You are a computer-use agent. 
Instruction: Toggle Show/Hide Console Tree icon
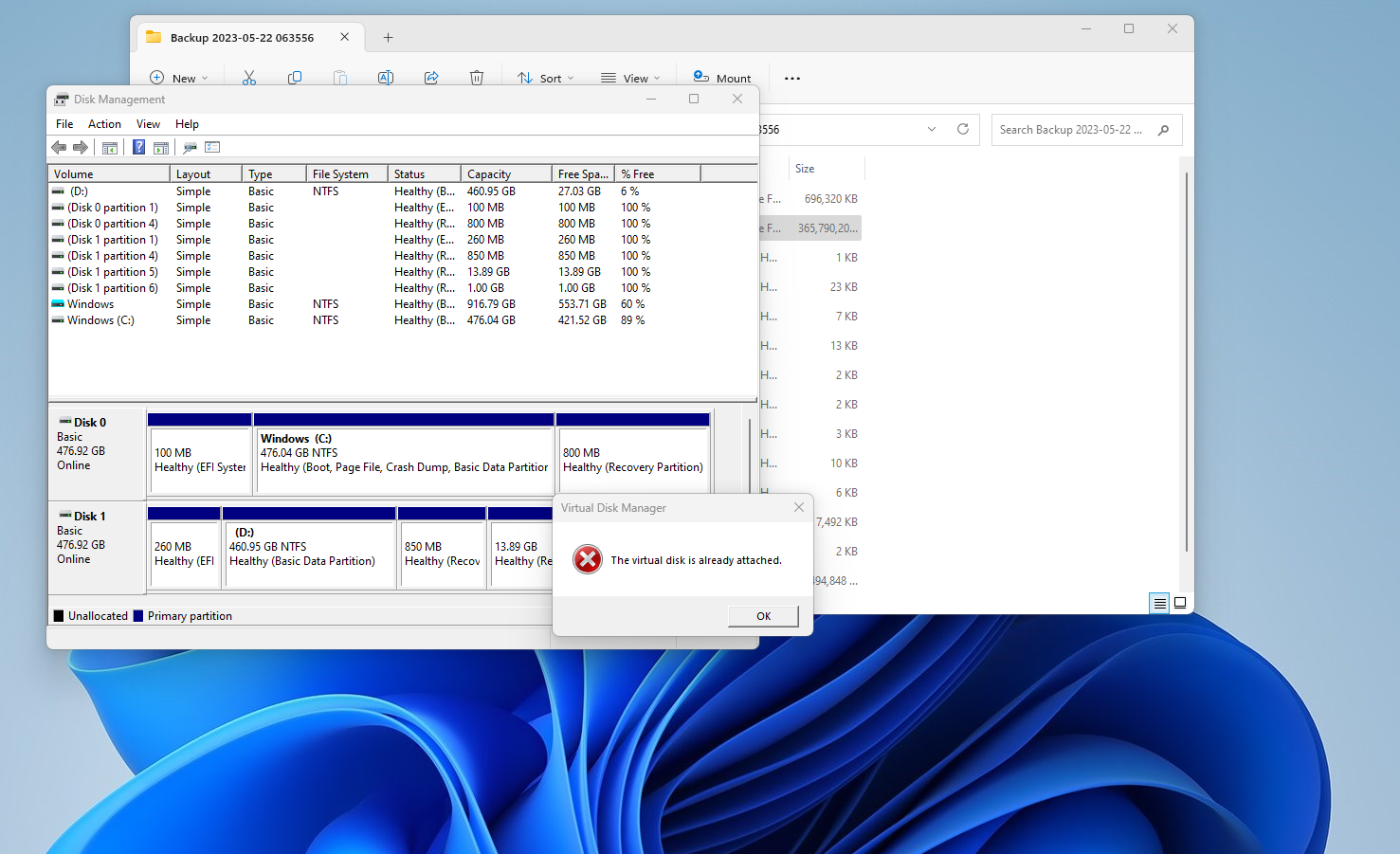click(110, 147)
